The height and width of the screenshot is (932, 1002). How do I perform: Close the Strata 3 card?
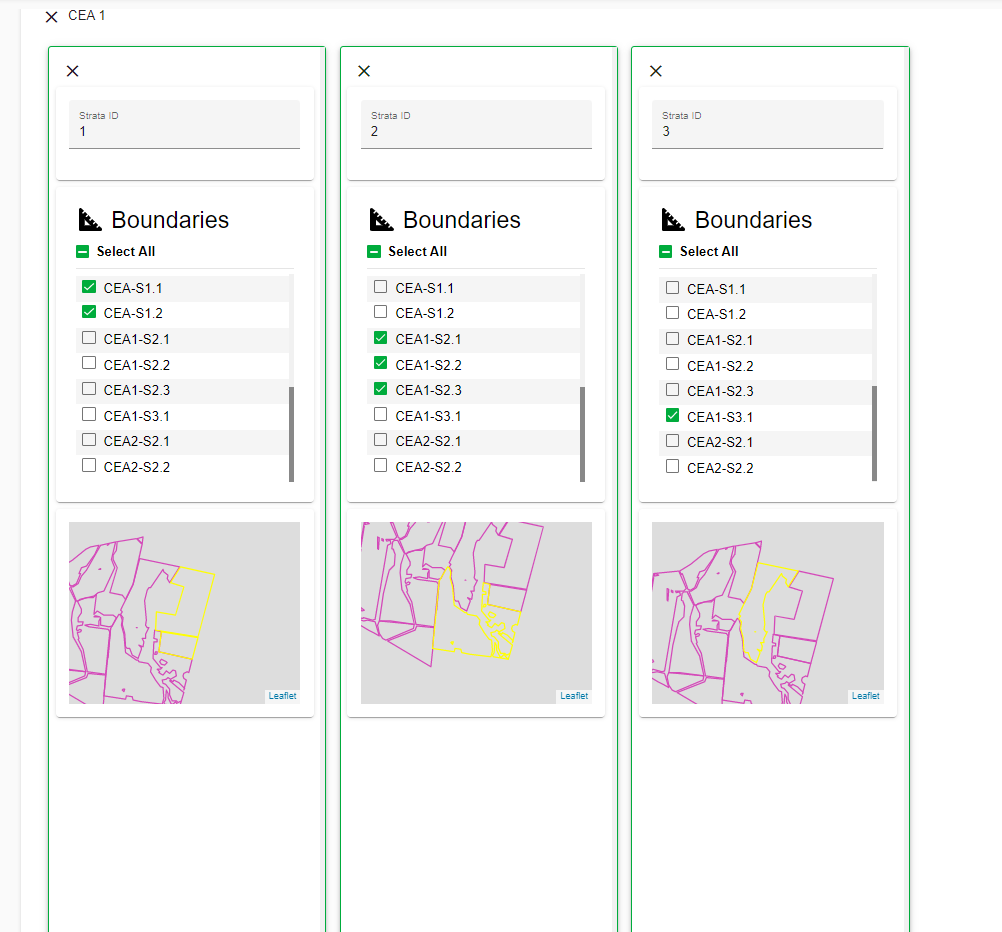click(656, 71)
